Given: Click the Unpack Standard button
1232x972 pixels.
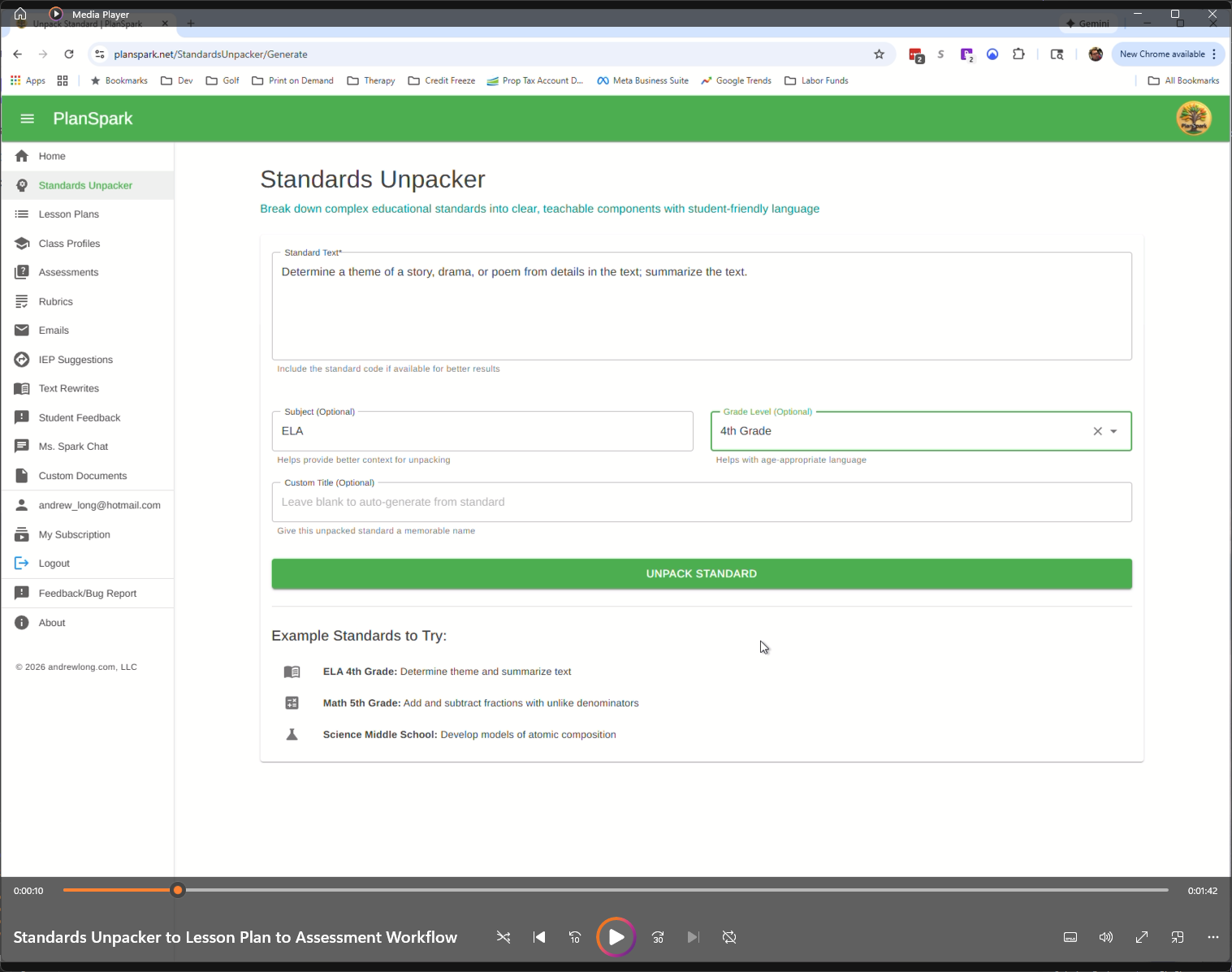Looking at the screenshot, I should point(701,573).
